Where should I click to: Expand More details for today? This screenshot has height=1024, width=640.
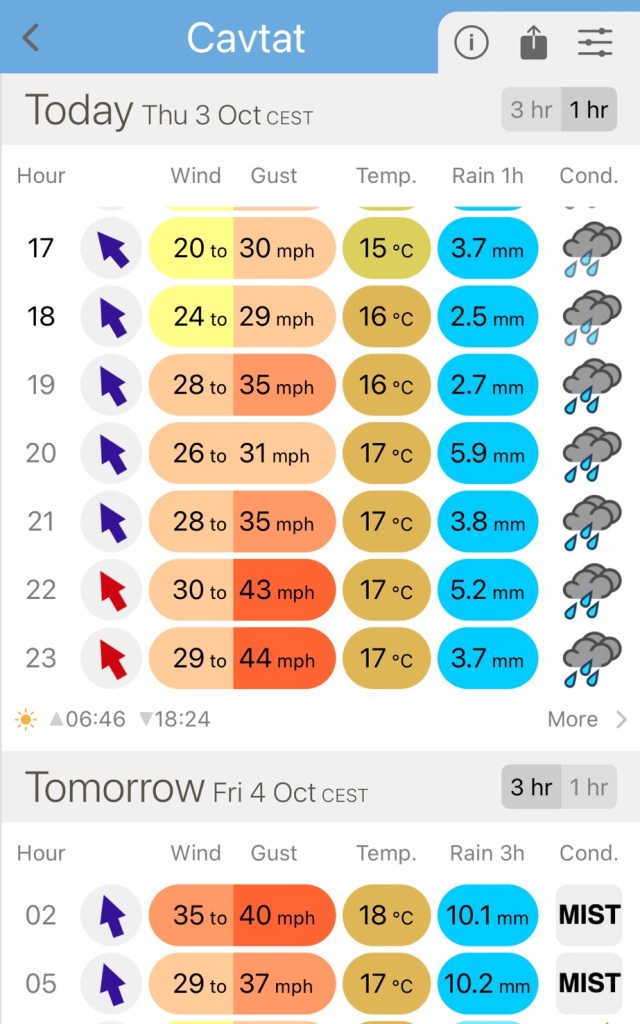tap(572, 719)
